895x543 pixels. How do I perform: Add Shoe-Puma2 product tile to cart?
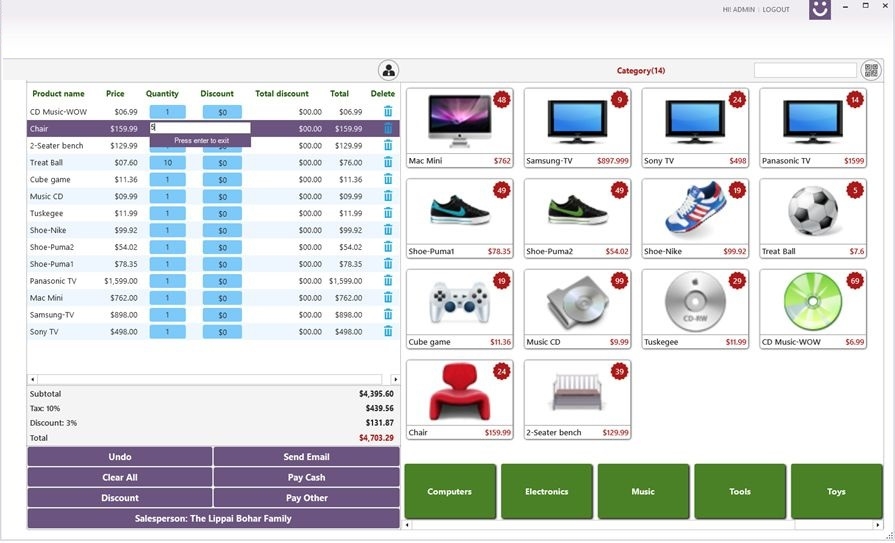point(577,218)
